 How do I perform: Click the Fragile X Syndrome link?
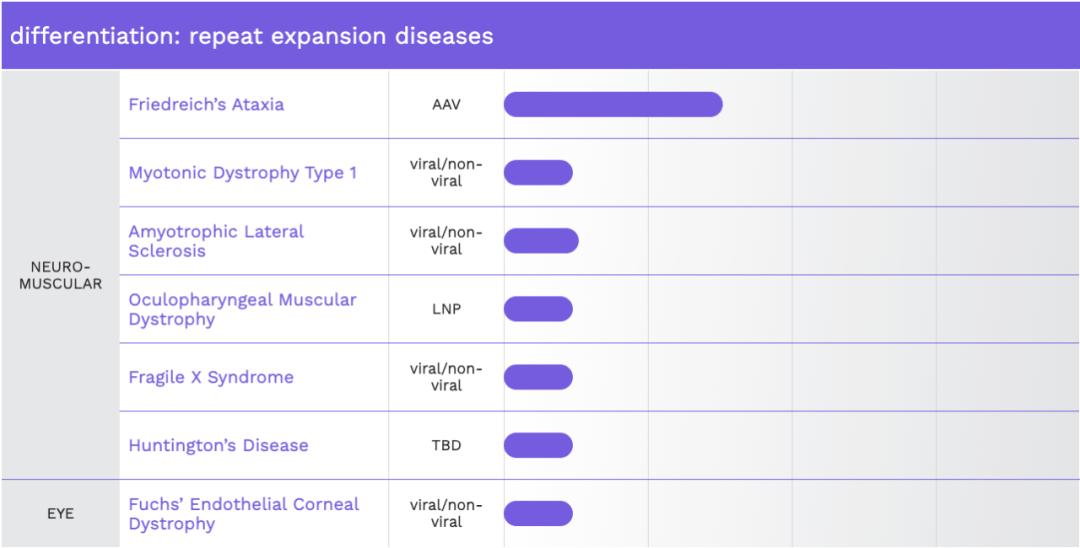click(211, 377)
